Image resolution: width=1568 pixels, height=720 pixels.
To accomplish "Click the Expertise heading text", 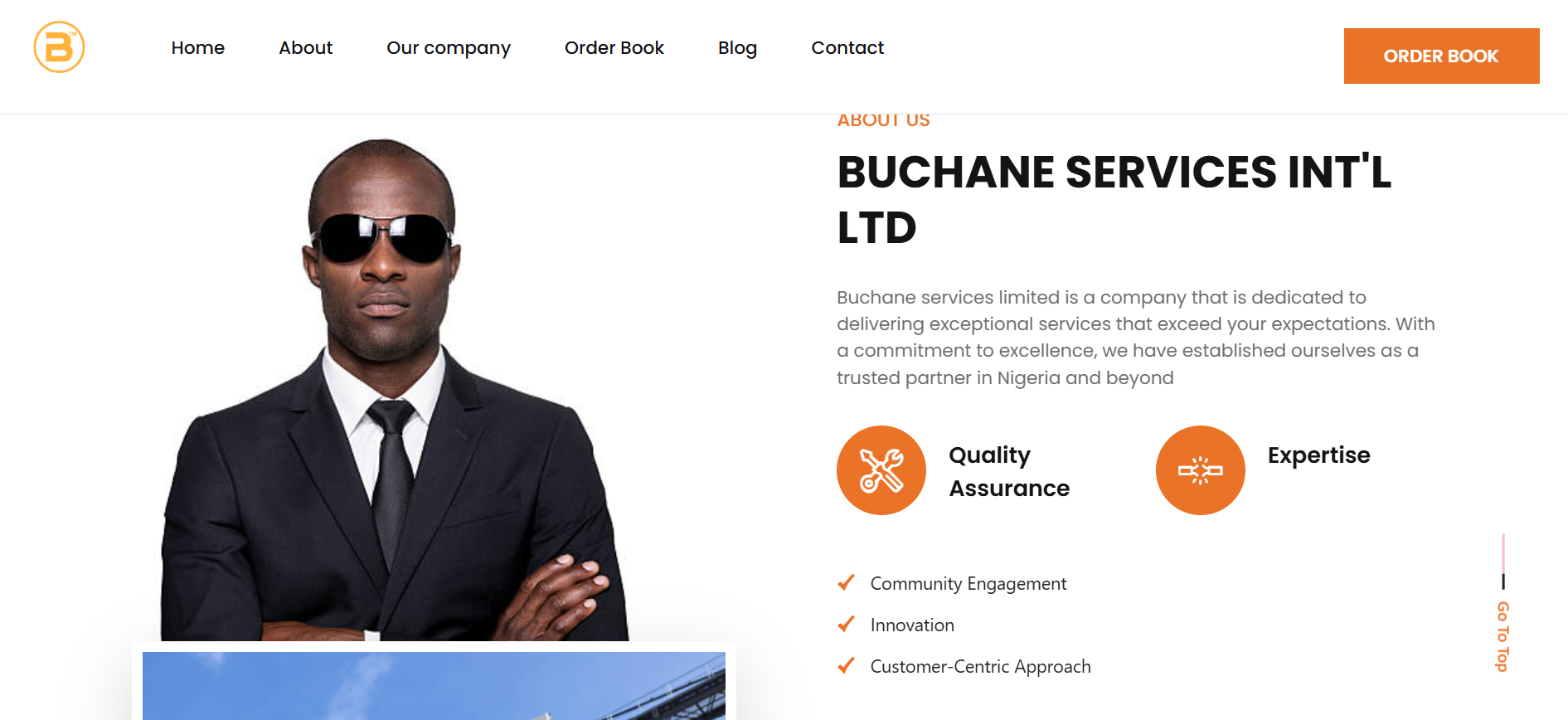I will (1318, 455).
